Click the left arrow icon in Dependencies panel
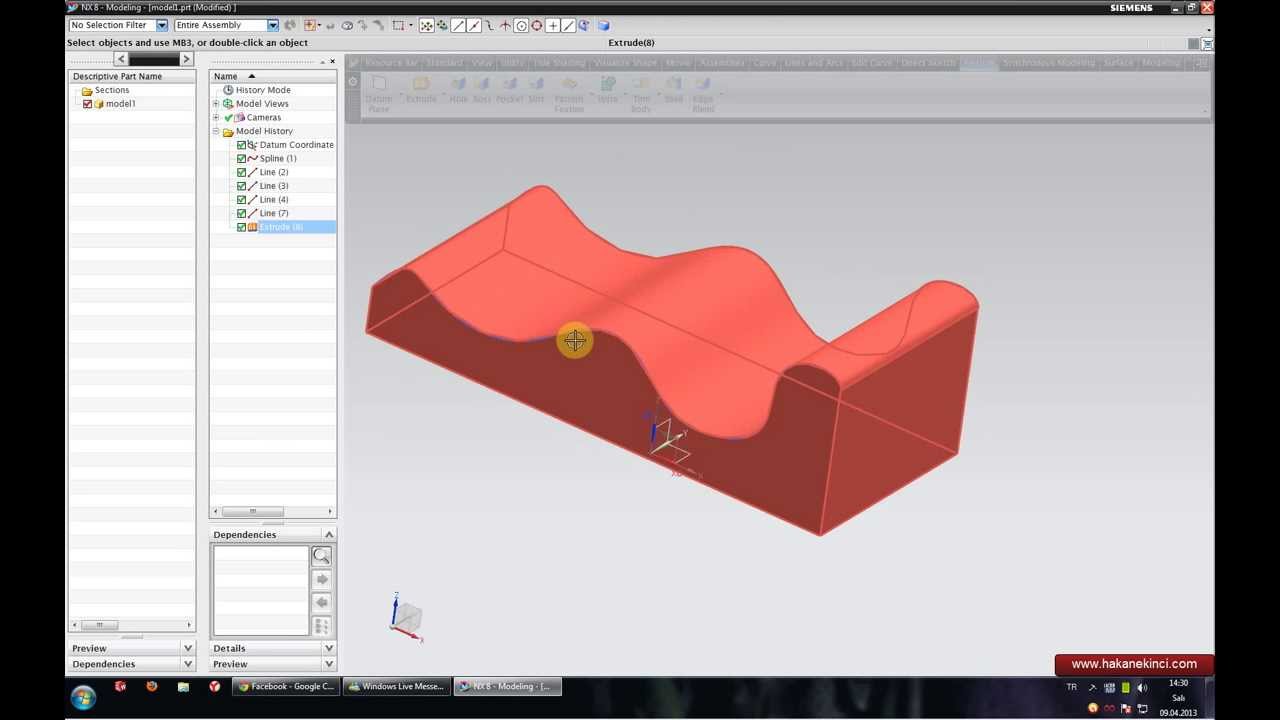 (x=321, y=602)
